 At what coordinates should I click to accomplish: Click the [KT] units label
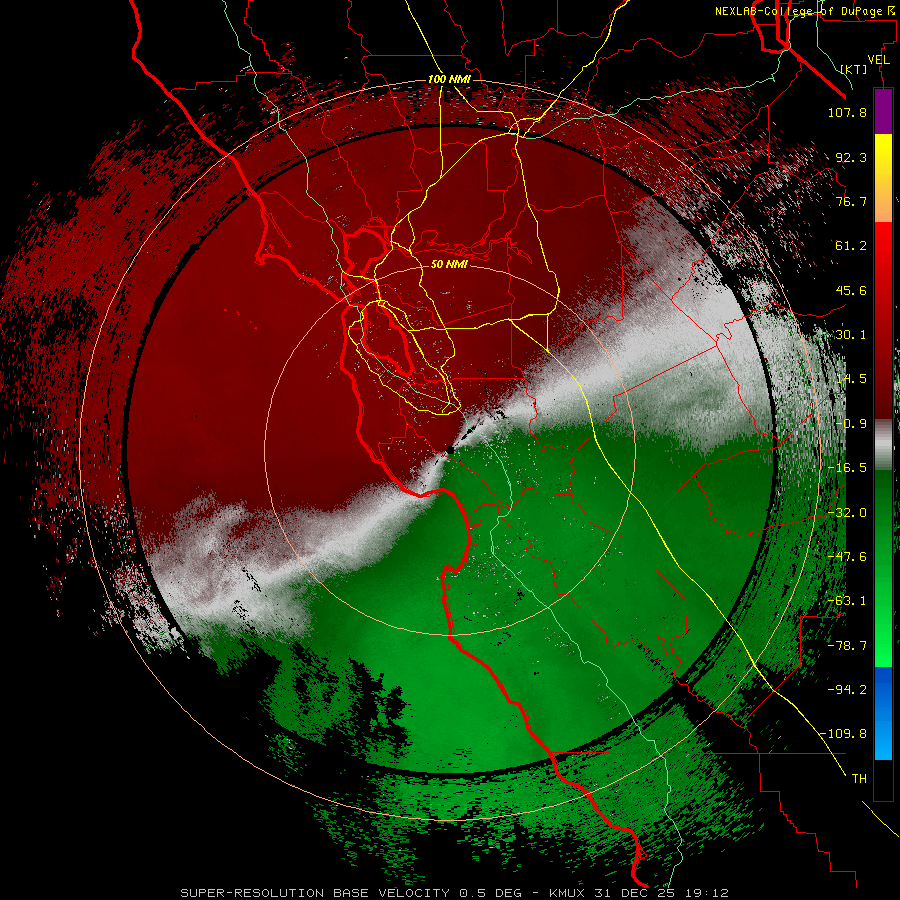(x=854, y=69)
